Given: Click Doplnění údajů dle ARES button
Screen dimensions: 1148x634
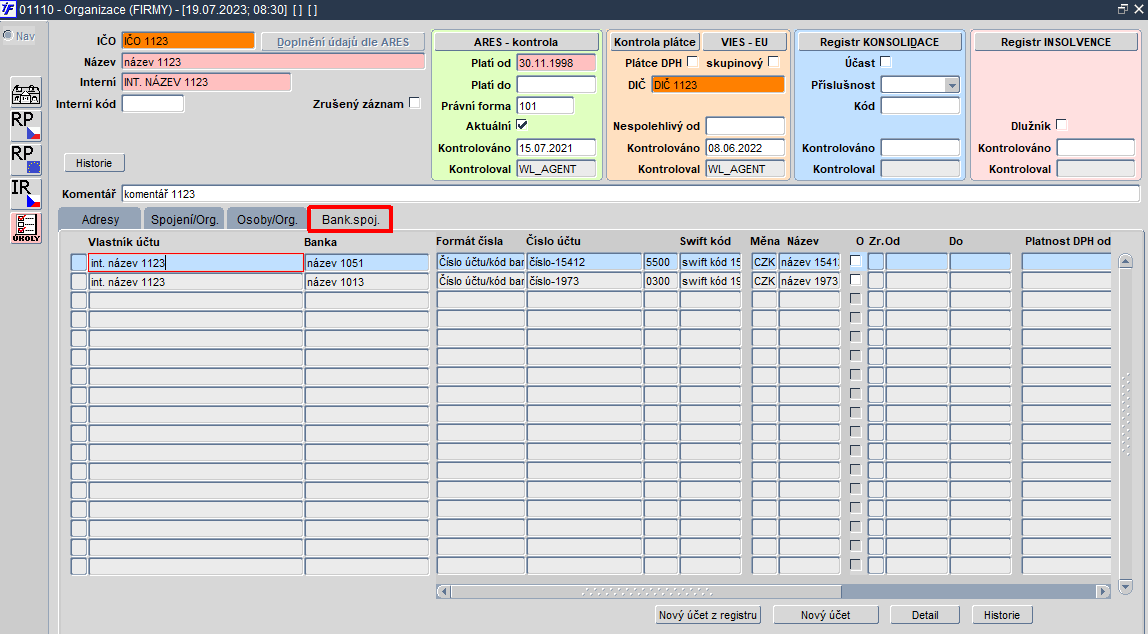Looking at the screenshot, I should (343, 42).
